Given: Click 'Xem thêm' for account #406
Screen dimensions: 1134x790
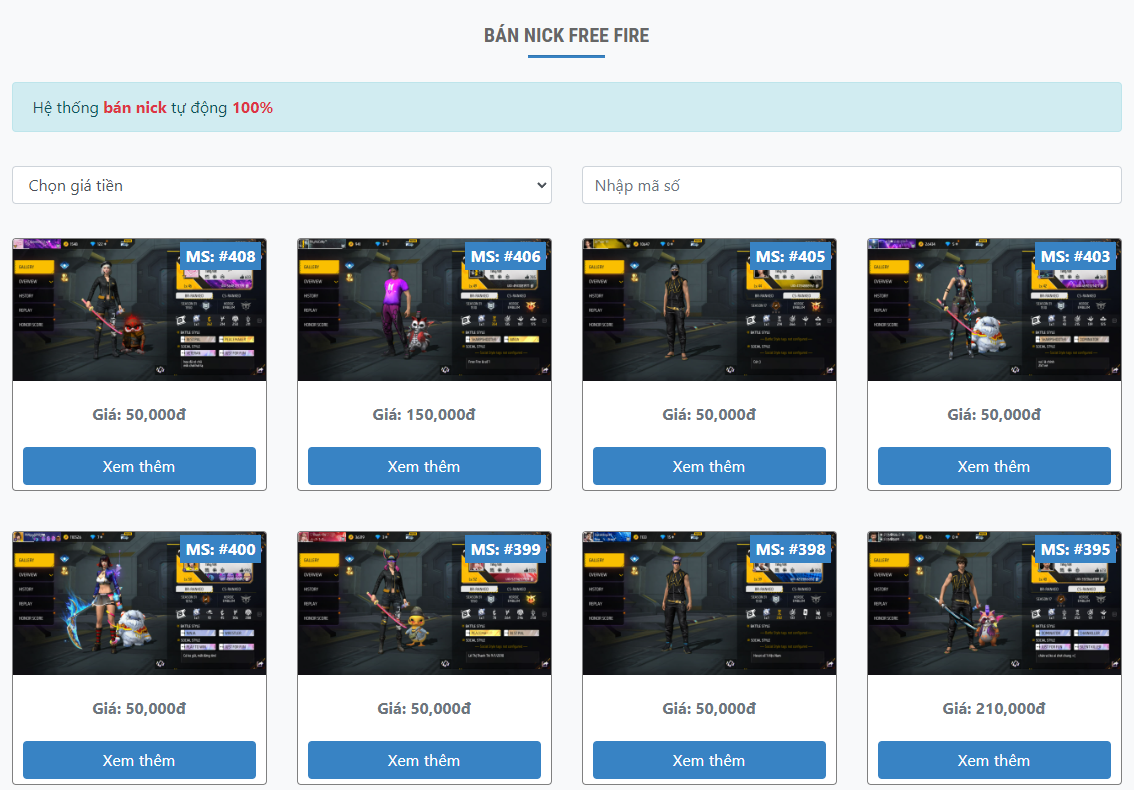Looking at the screenshot, I should pyautogui.click(x=425, y=466).
